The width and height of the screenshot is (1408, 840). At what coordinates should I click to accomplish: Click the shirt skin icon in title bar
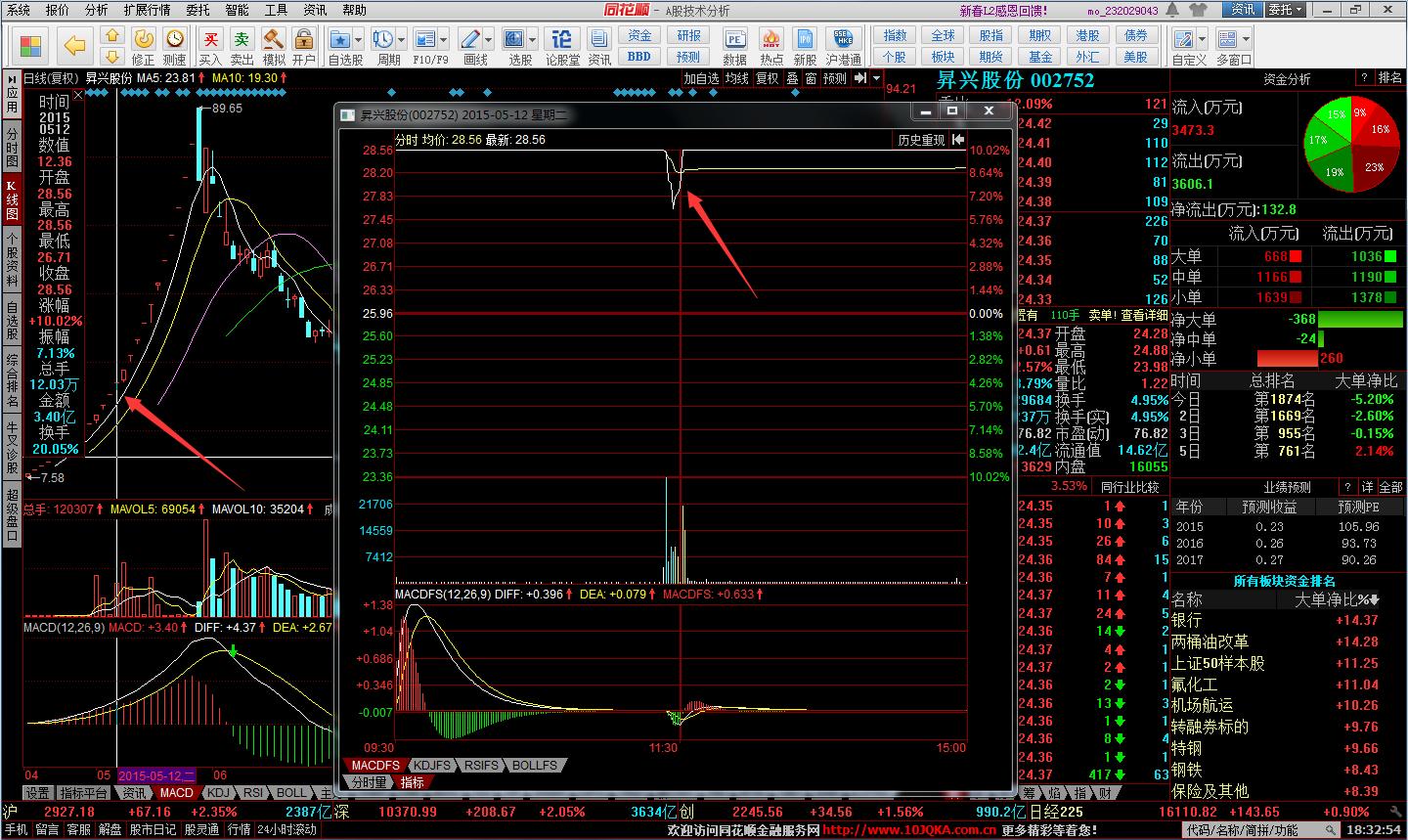[x=1200, y=10]
